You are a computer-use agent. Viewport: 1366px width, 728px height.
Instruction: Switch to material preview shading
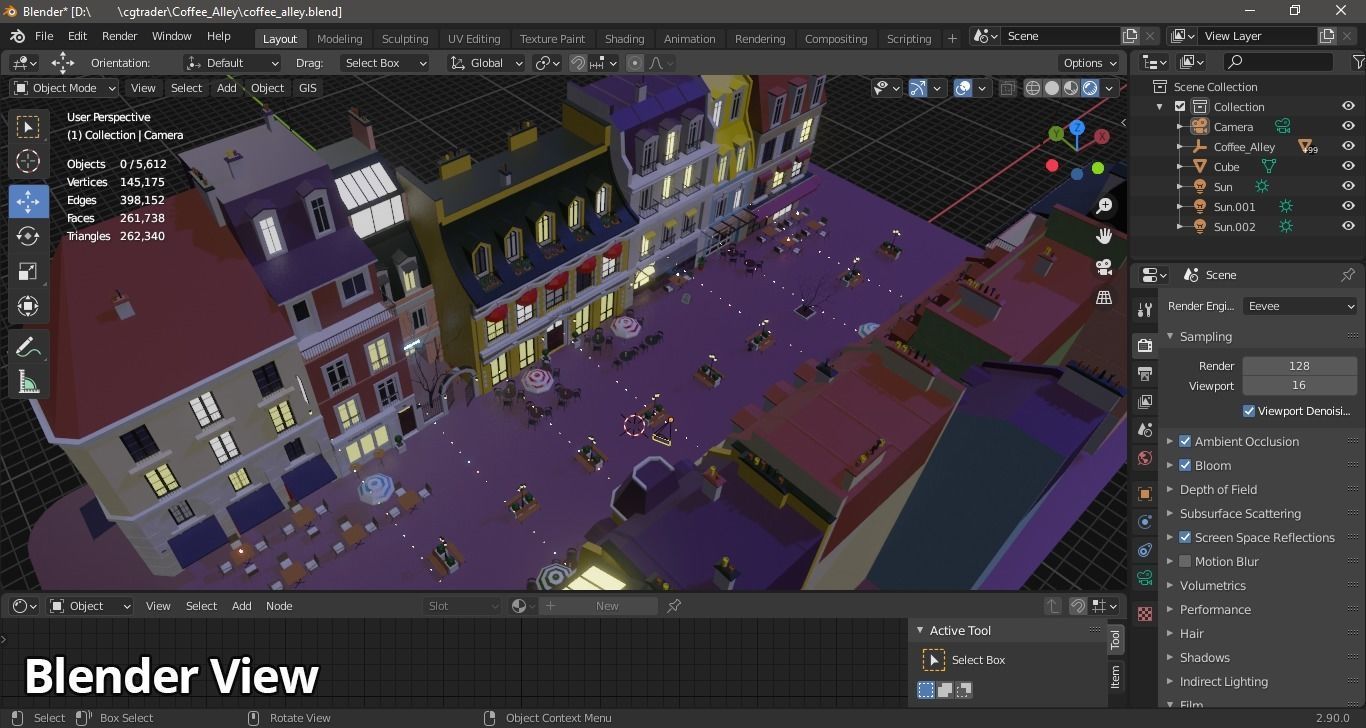click(x=1071, y=88)
